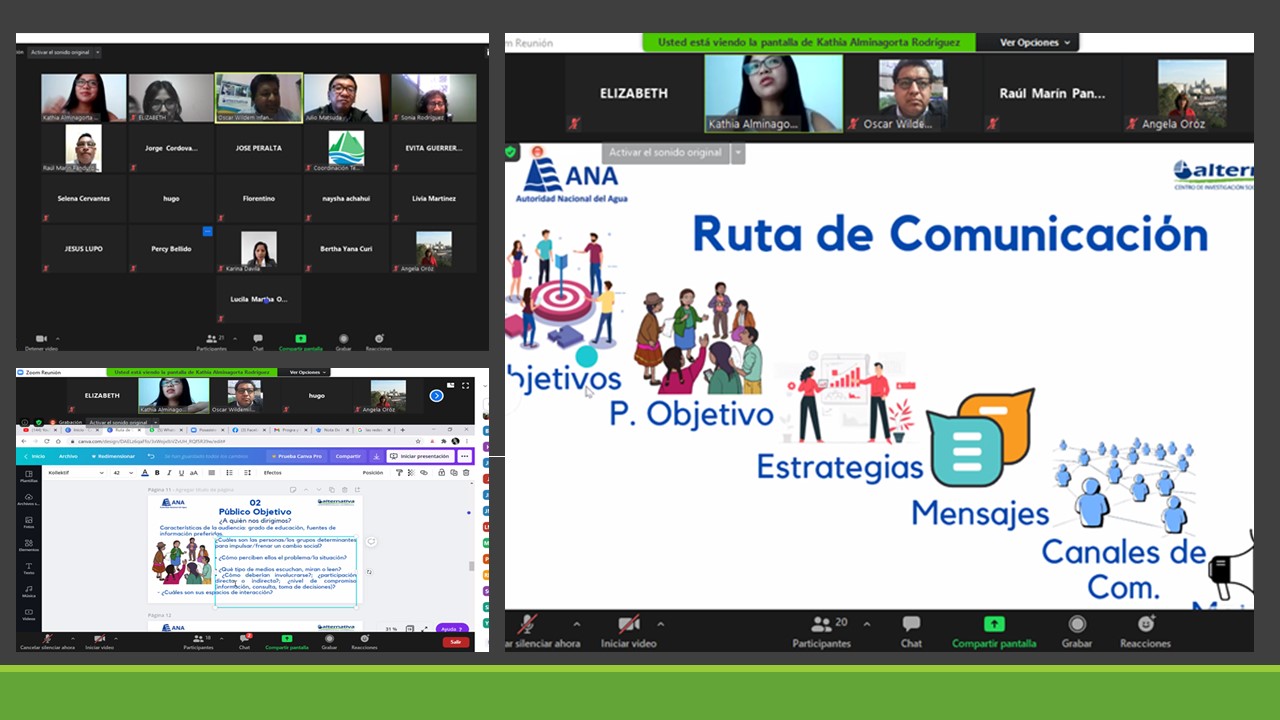Toggle Bold in the Canva text toolbar
Viewport: 1280px width, 720px height.
point(157,472)
